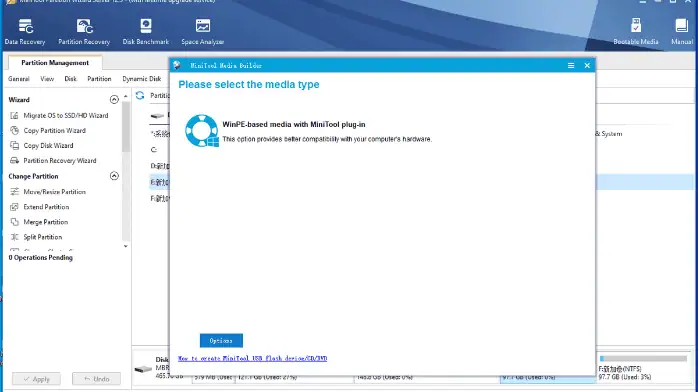This screenshot has height=392, width=698.
Task: Click Split Partition icon
Action: click(14, 237)
